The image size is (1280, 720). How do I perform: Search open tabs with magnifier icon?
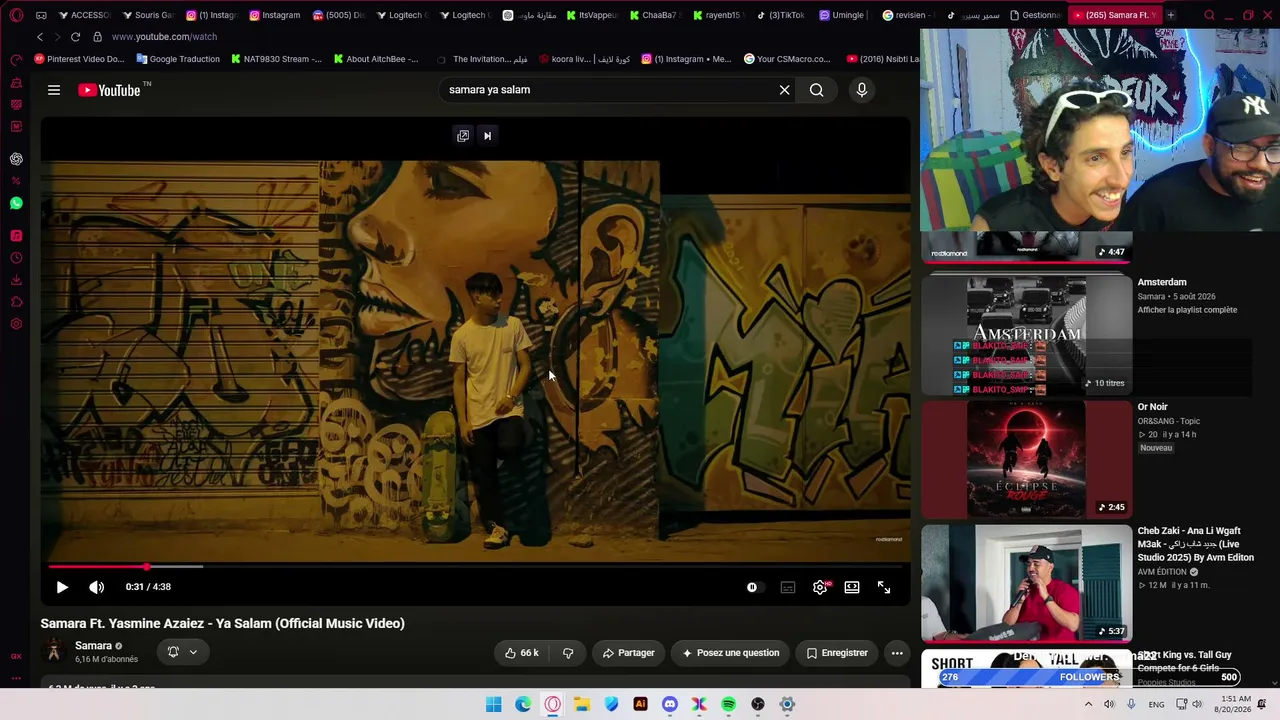coord(1209,15)
